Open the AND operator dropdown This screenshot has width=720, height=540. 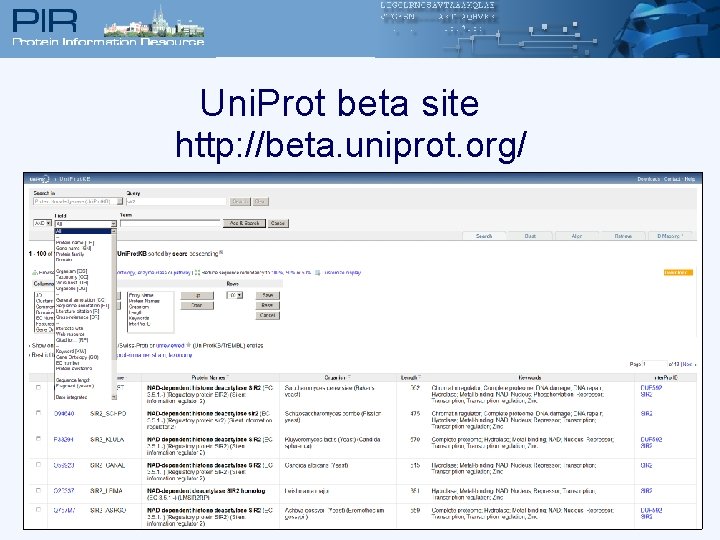42,223
